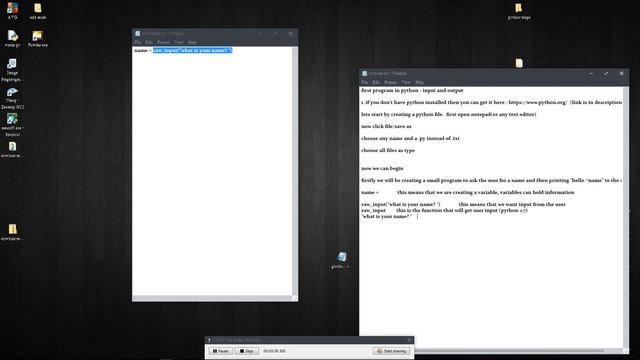Open the Format menu in the right Notepad
Image resolution: width=640 pixels, height=360 pixels.
pos(390,82)
